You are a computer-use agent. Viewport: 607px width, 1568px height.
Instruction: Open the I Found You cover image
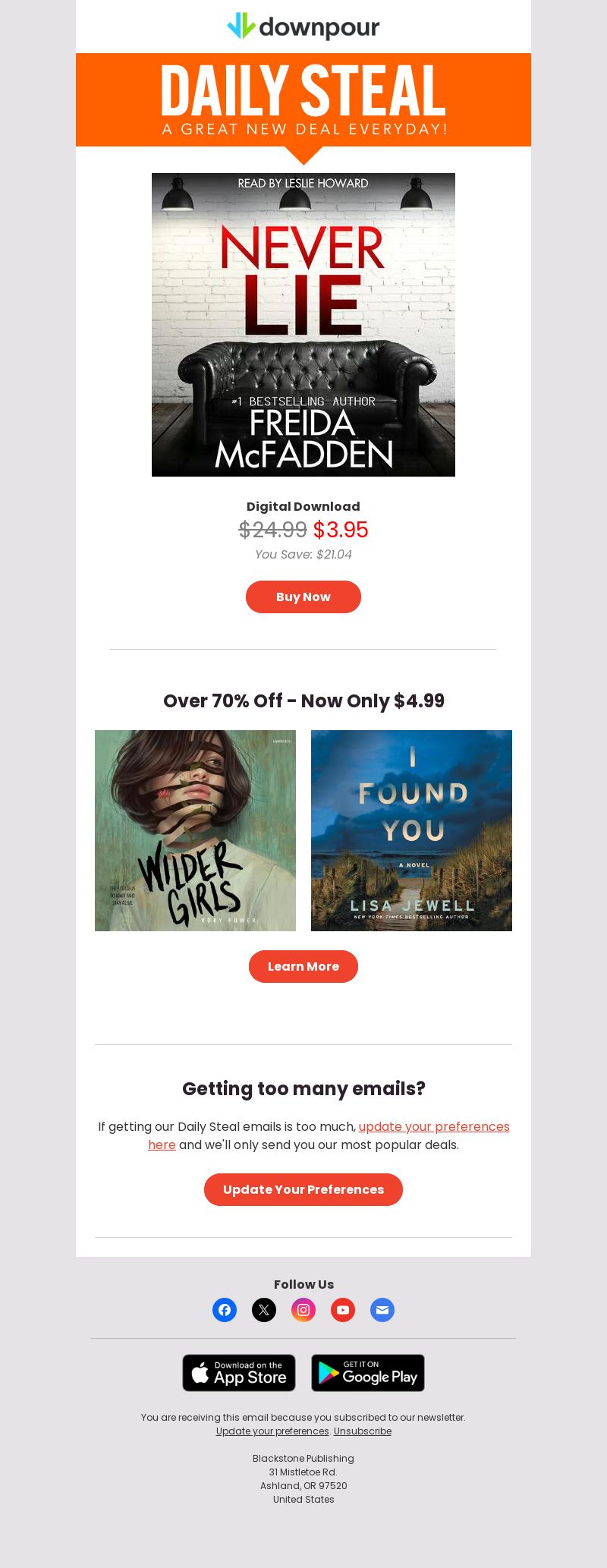pos(411,830)
